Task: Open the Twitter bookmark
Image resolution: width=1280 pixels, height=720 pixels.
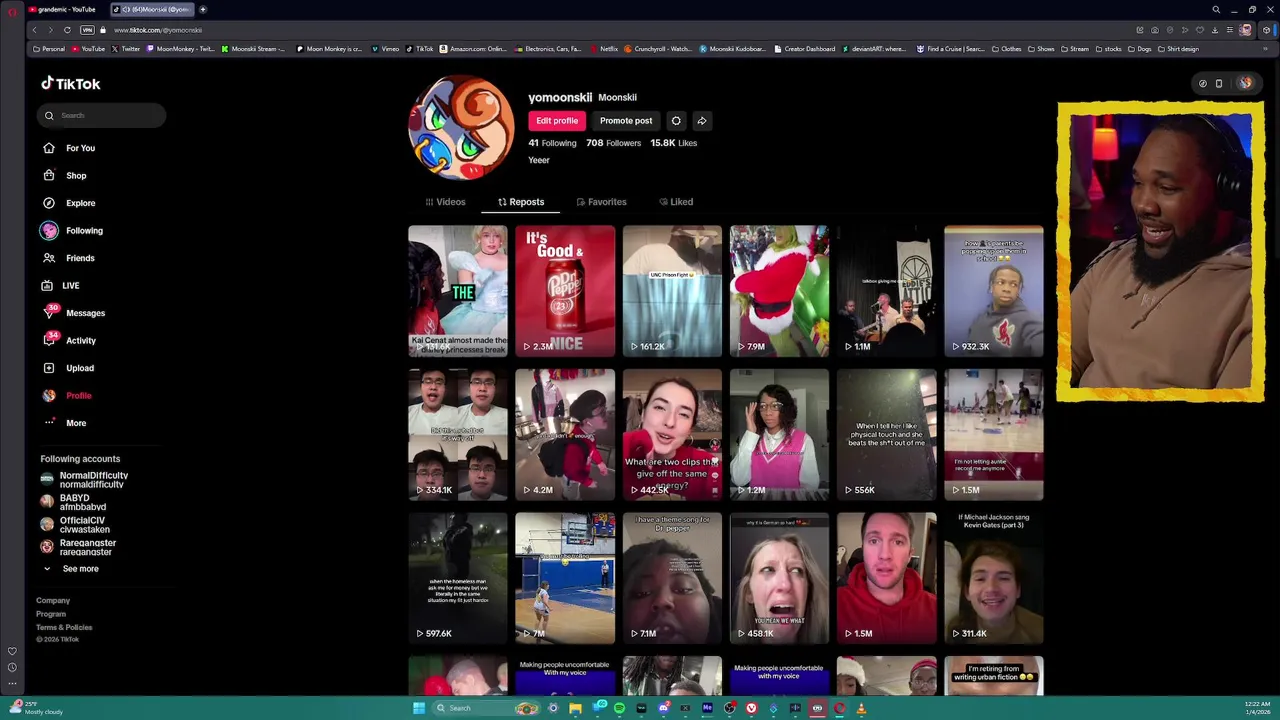Action: coord(126,49)
